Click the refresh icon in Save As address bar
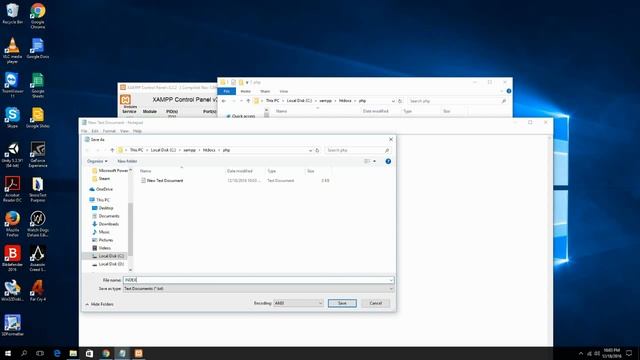 (x=317, y=150)
